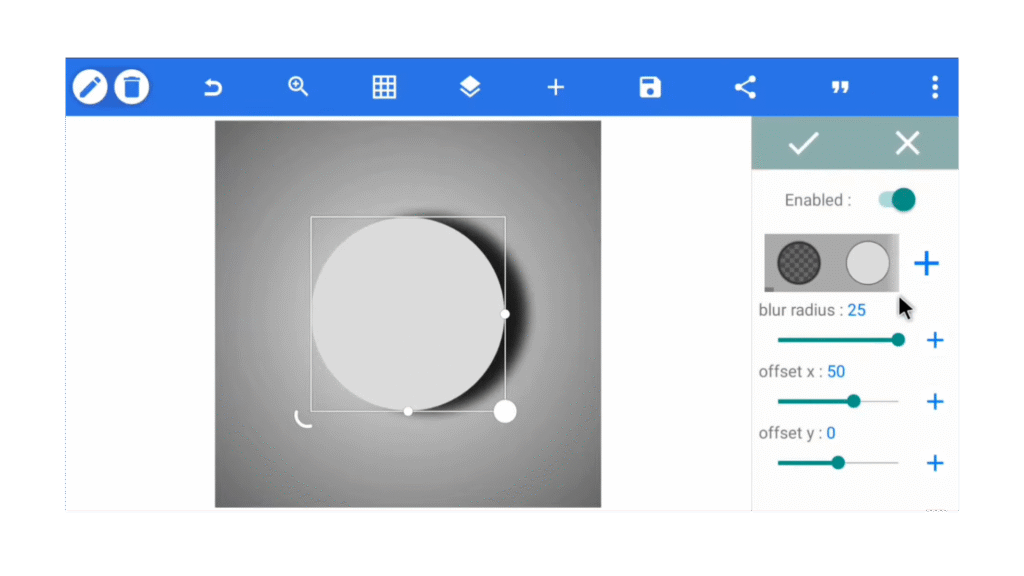1024x576 pixels.
Task: Open the three-dot overflow menu
Action: [x=935, y=87]
